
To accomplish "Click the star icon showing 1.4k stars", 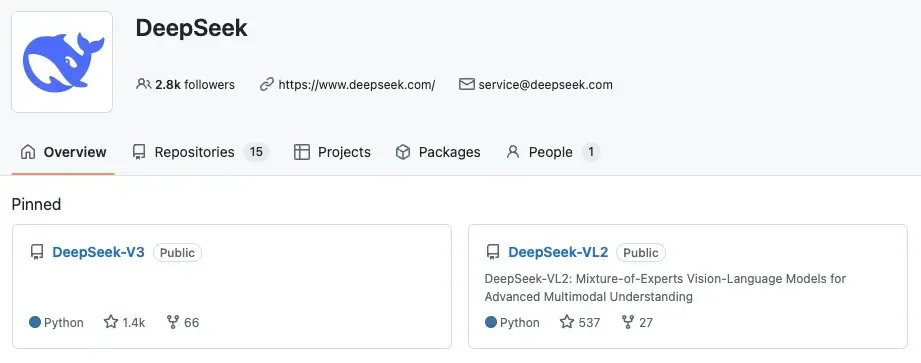I will pos(111,322).
